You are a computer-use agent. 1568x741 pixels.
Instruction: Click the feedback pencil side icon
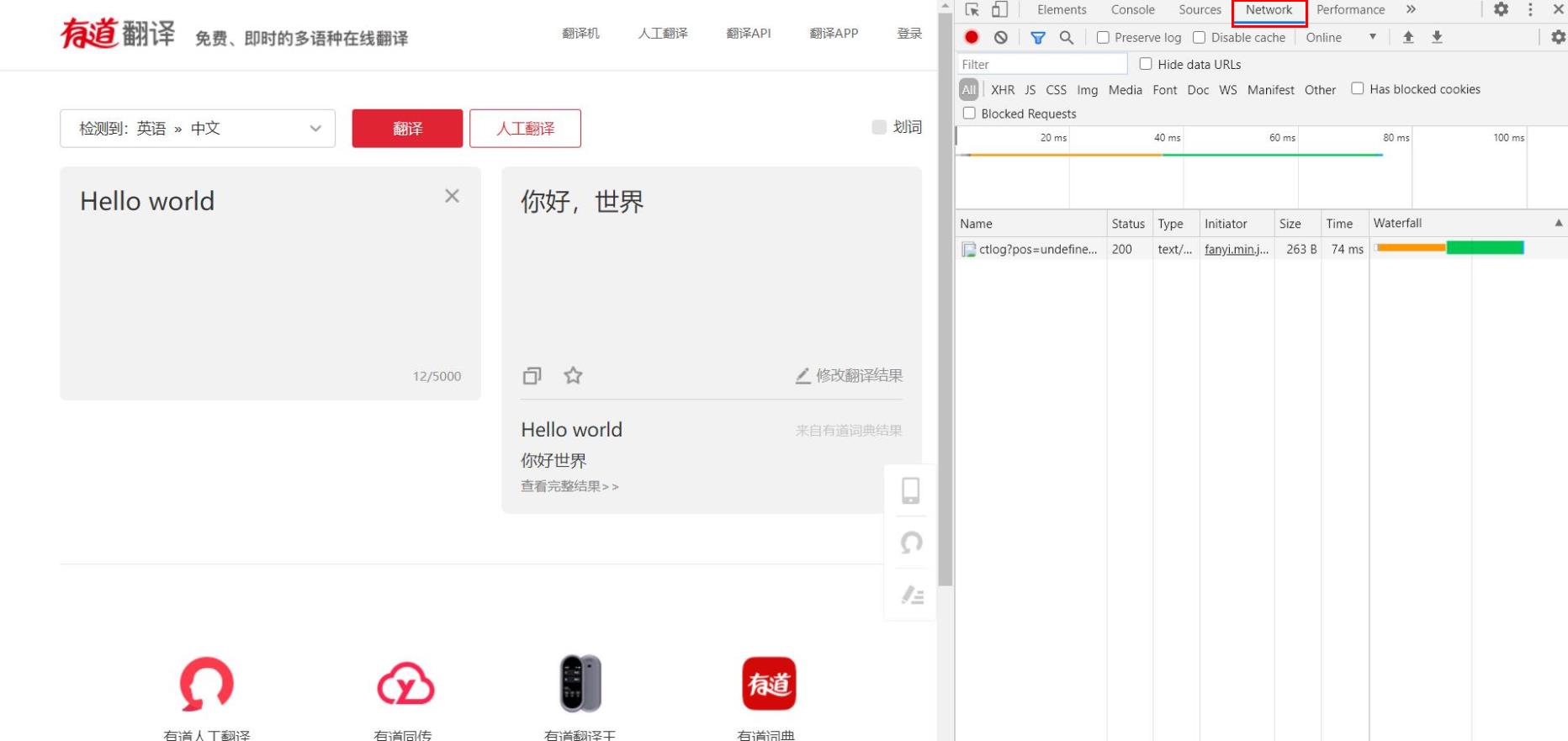[x=913, y=595]
